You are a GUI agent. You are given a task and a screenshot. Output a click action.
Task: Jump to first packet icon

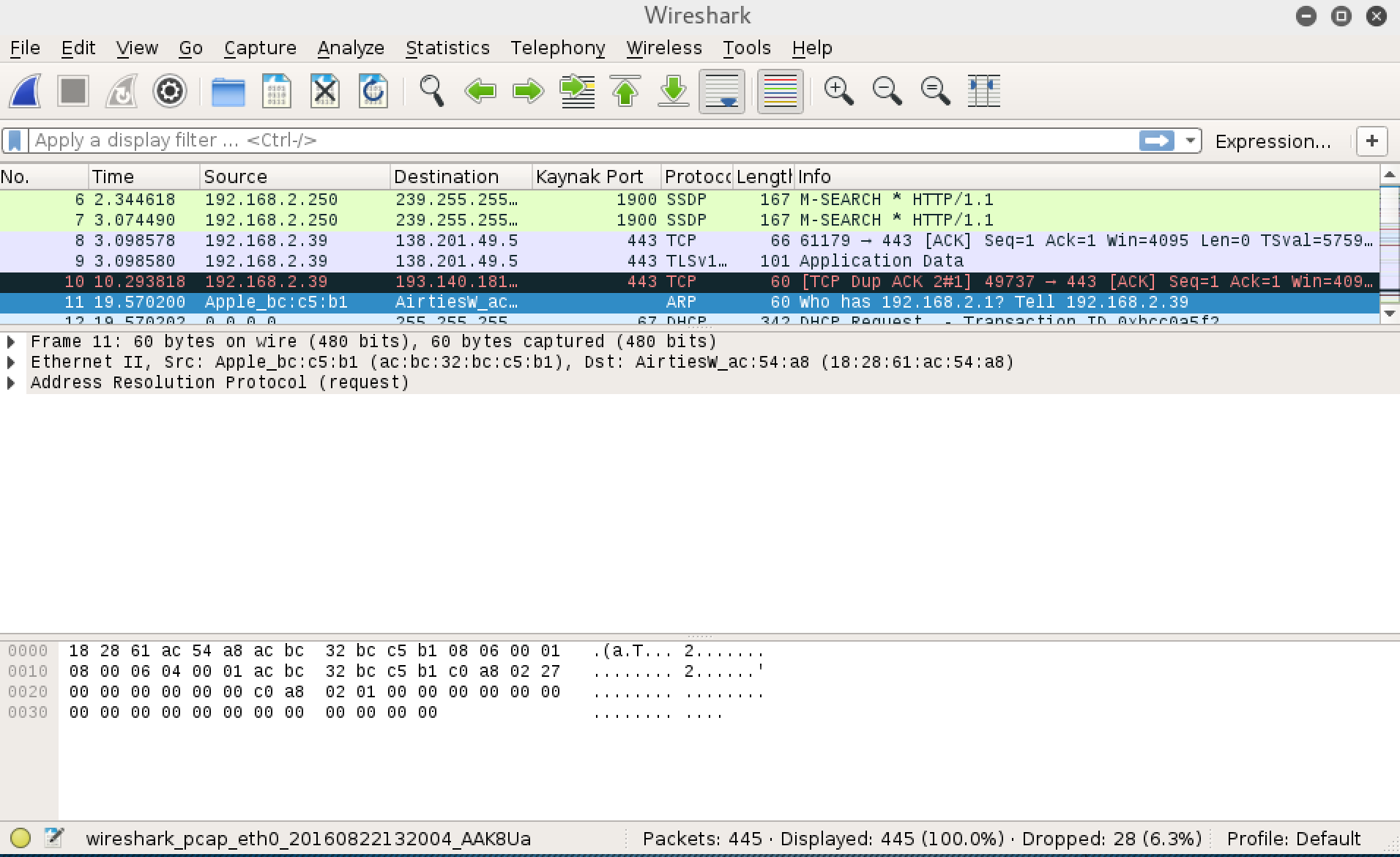click(625, 92)
